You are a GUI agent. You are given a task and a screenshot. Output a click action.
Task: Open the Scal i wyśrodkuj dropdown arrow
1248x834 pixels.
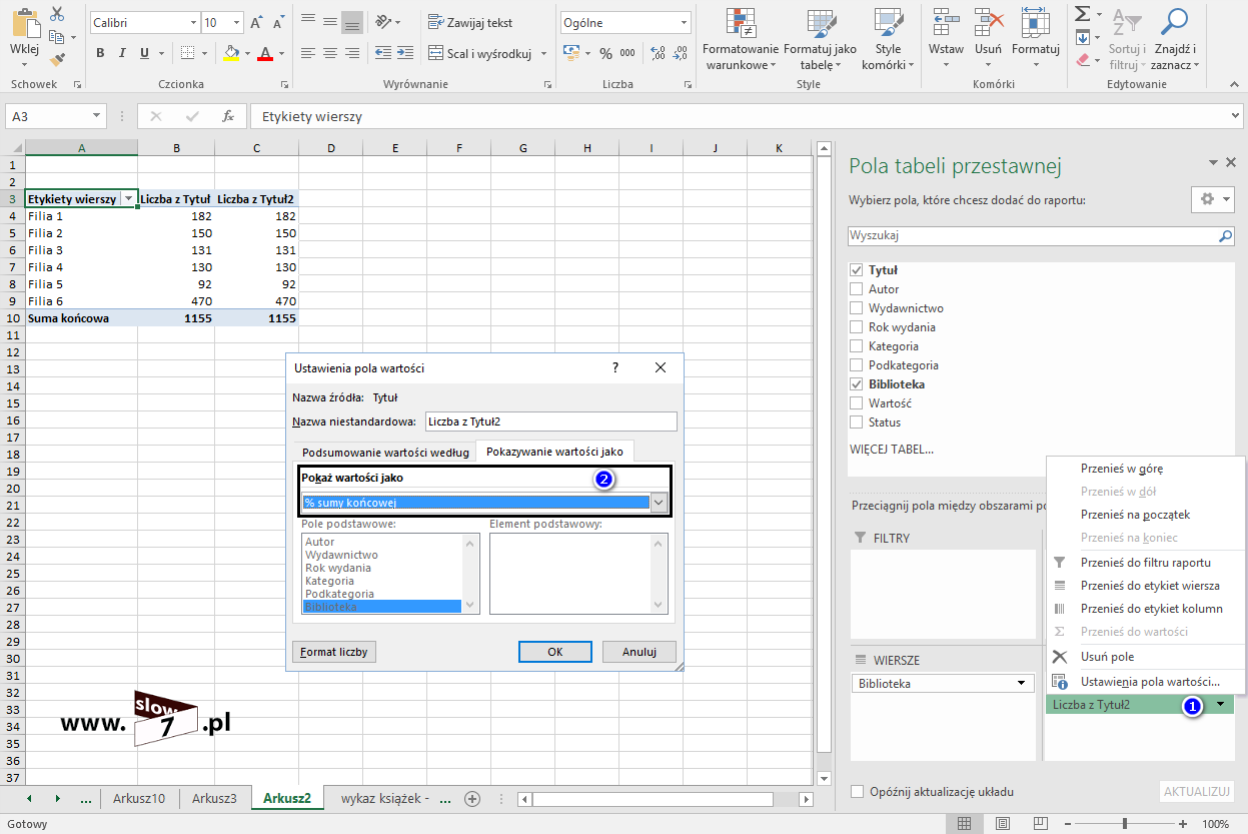544,54
